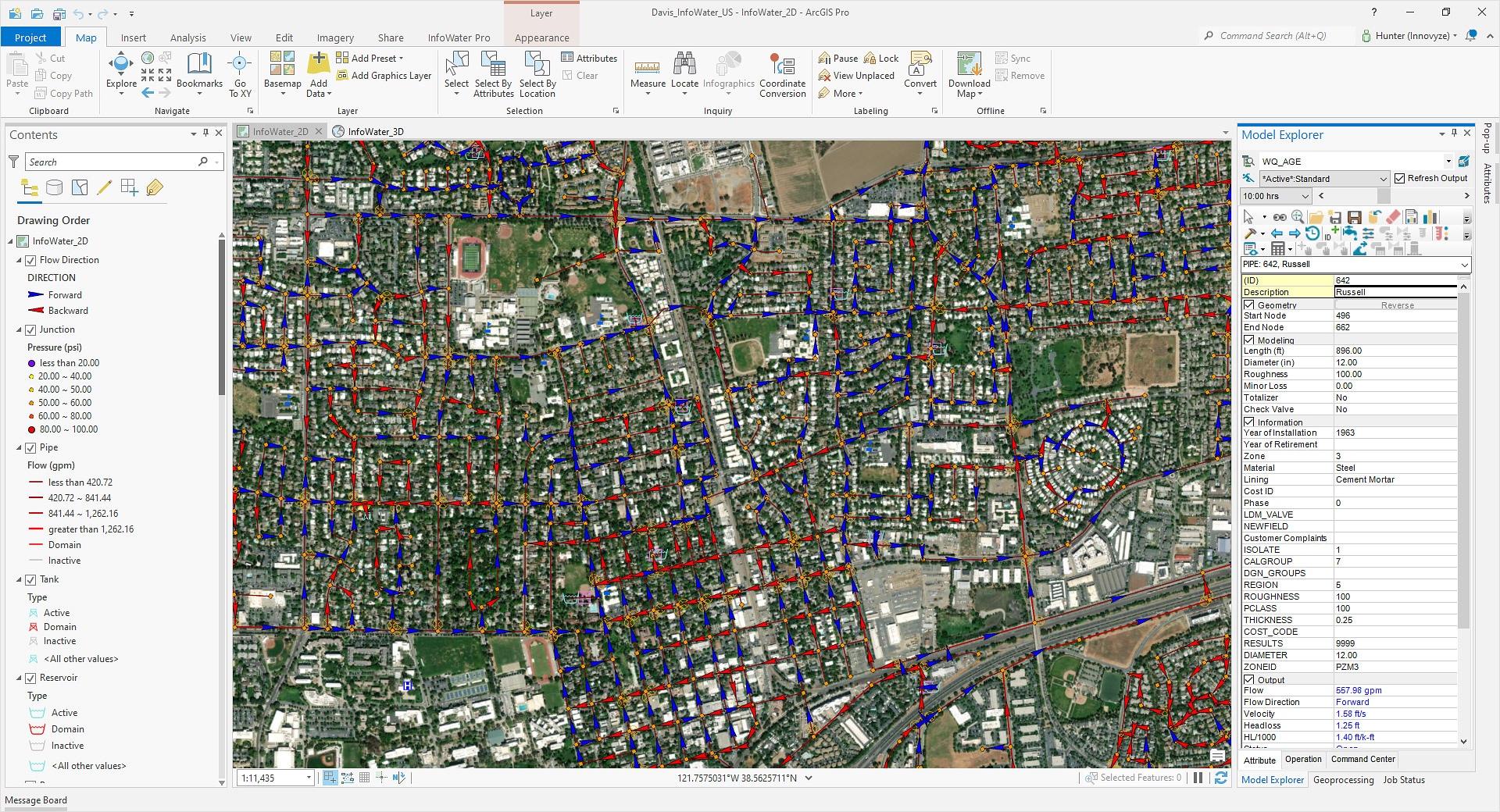Click Refresh map icon in status bar

(x=1220, y=778)
